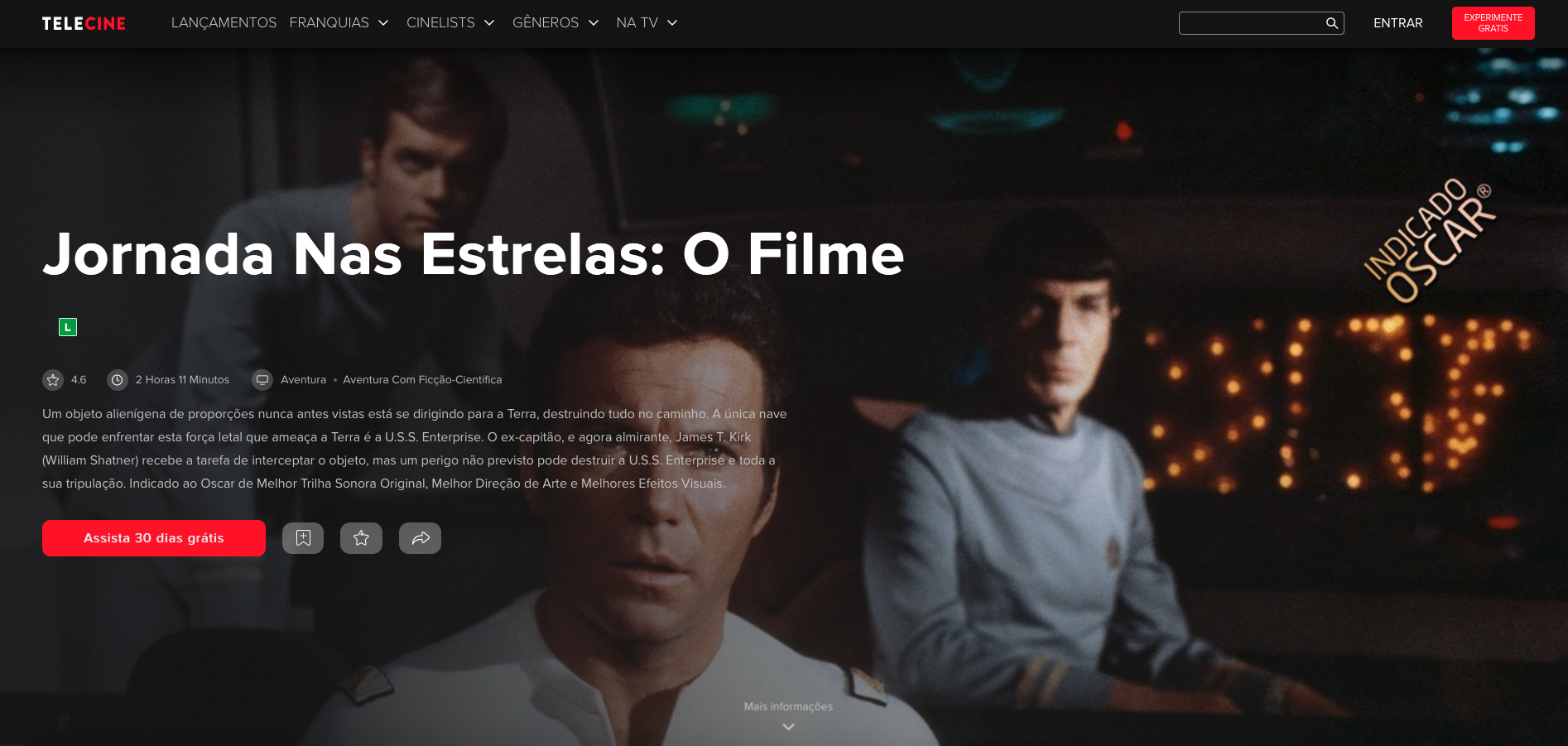This screenshot has width=1568, height=746.
Task: Click Assista 30 dias grátis button
Action: click(x=154, y=538)
